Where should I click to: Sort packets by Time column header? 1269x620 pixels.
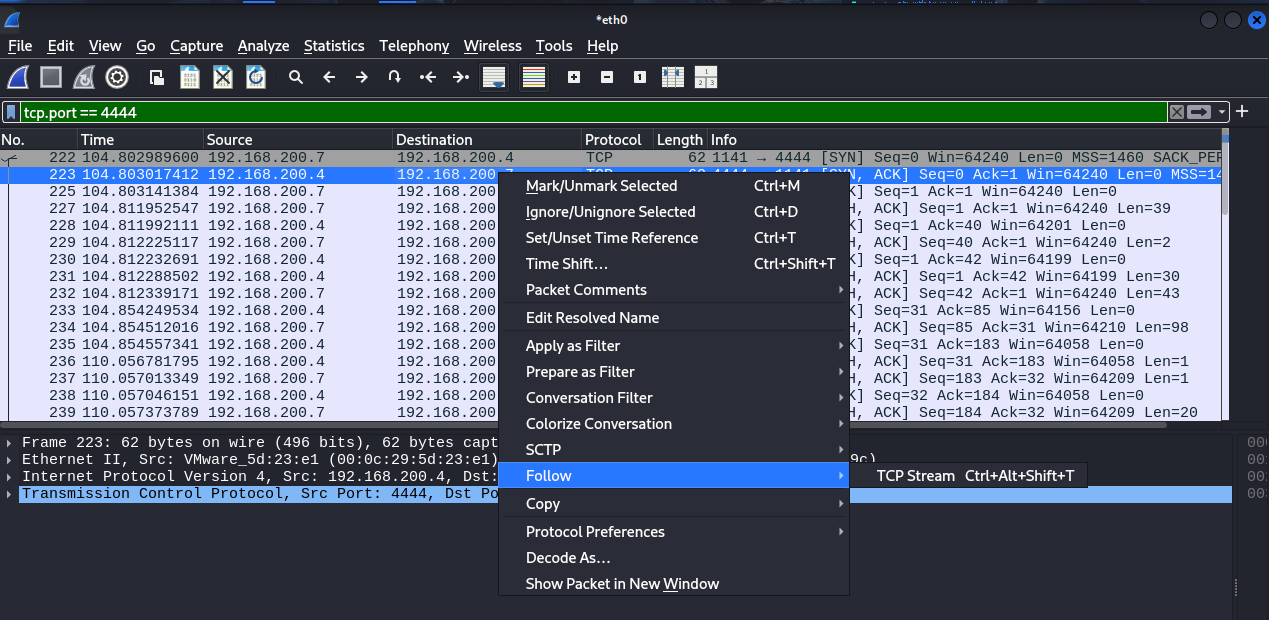point(140,140)
